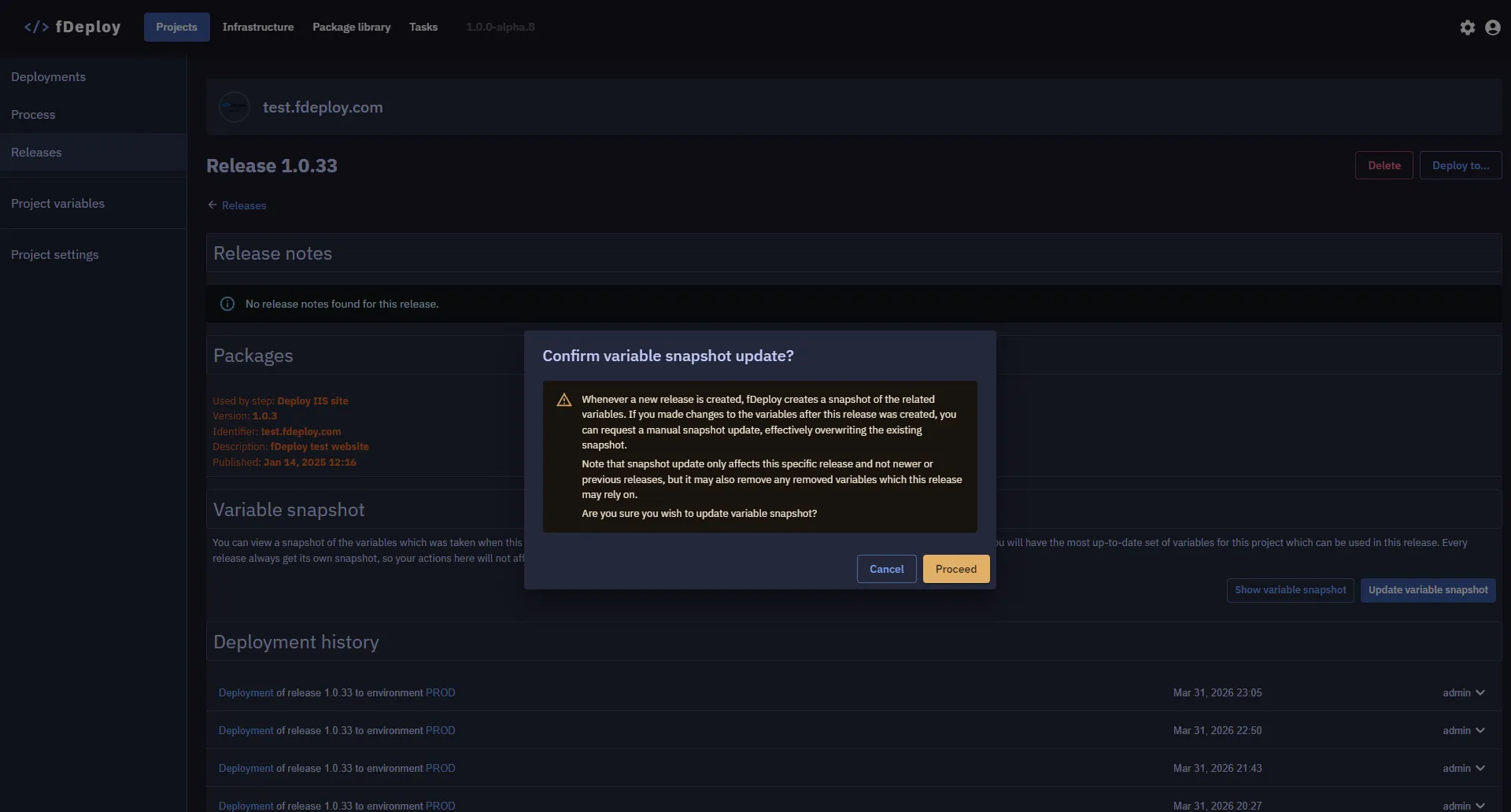
Task: Click the Confirm variable snapshot update? title
Action: [x=668, y=356]
